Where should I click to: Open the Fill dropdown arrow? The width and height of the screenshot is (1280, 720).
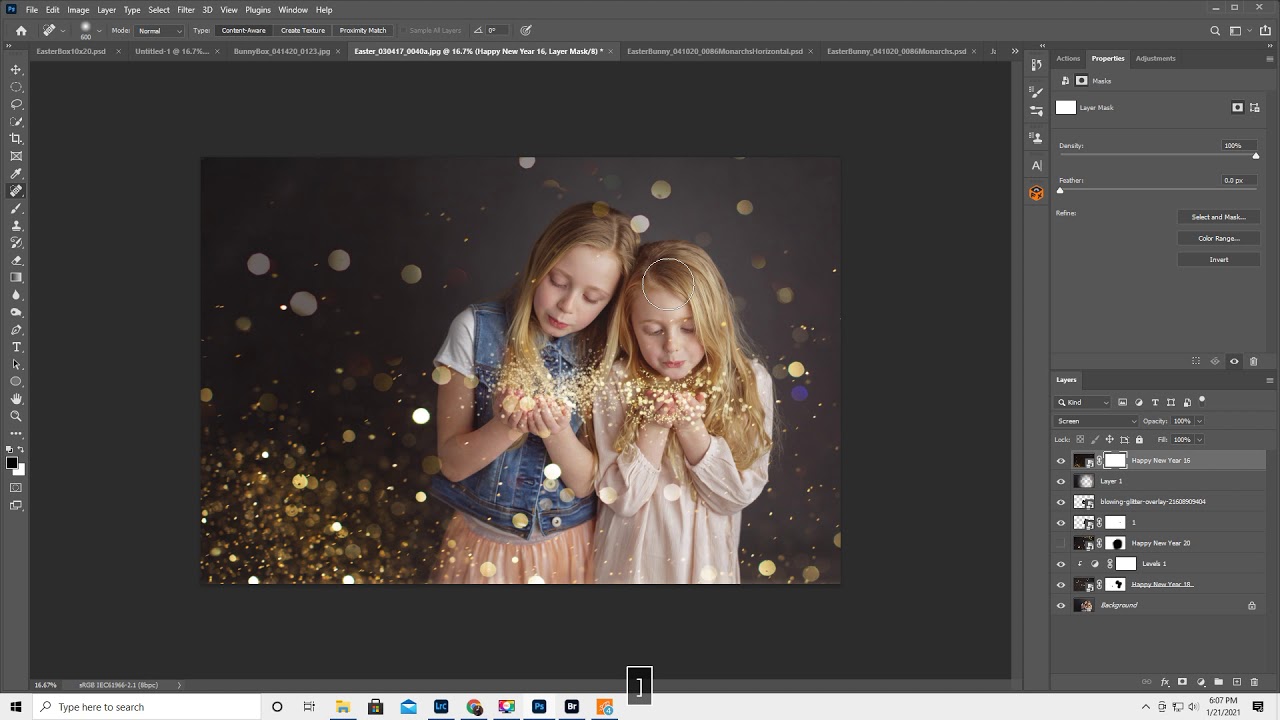tap(1199, 439)
